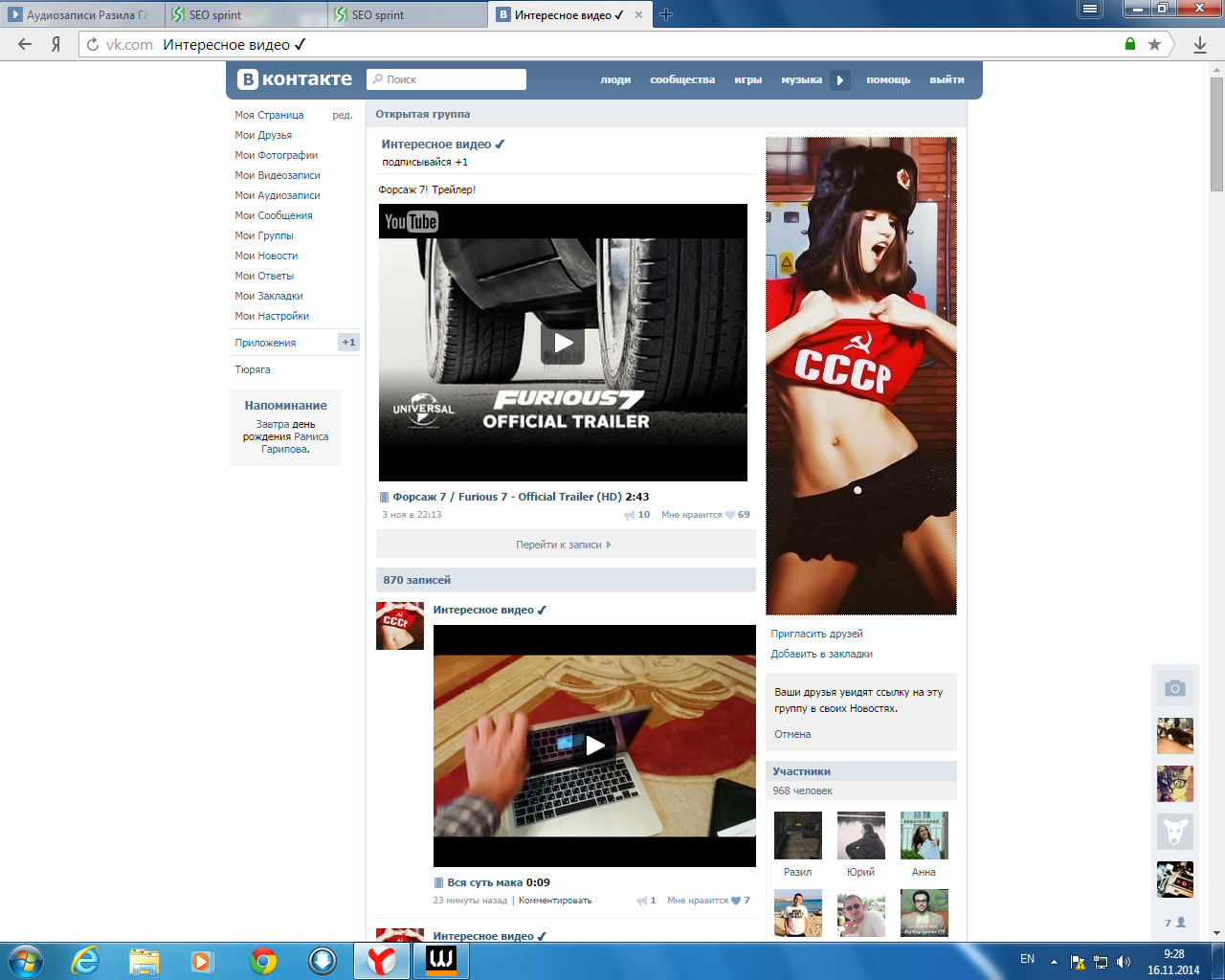This screenshot has width=1225, height=980.
Task: Reload the page with the refresh icon
Action: coord(93,44)
